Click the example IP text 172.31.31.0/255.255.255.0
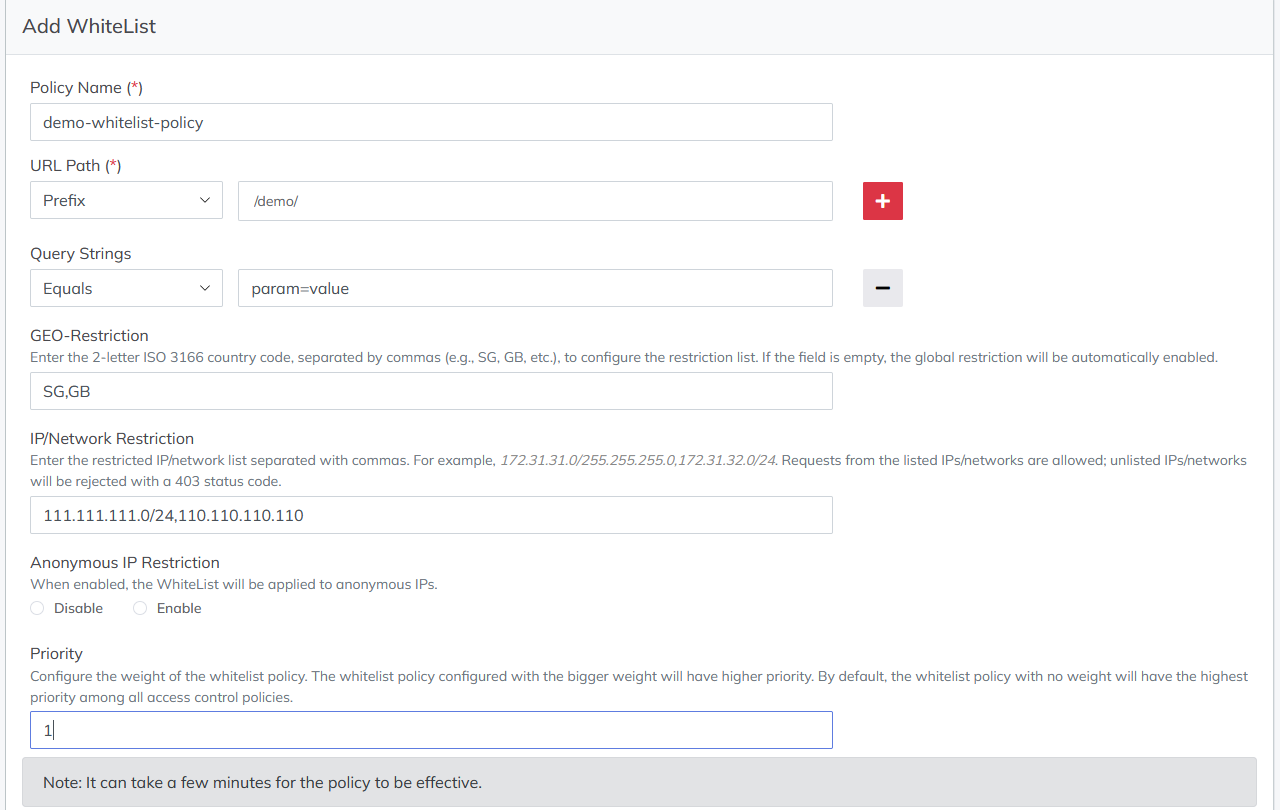The width and height of the screenshot is (1280, 810). tap(588, 461)
